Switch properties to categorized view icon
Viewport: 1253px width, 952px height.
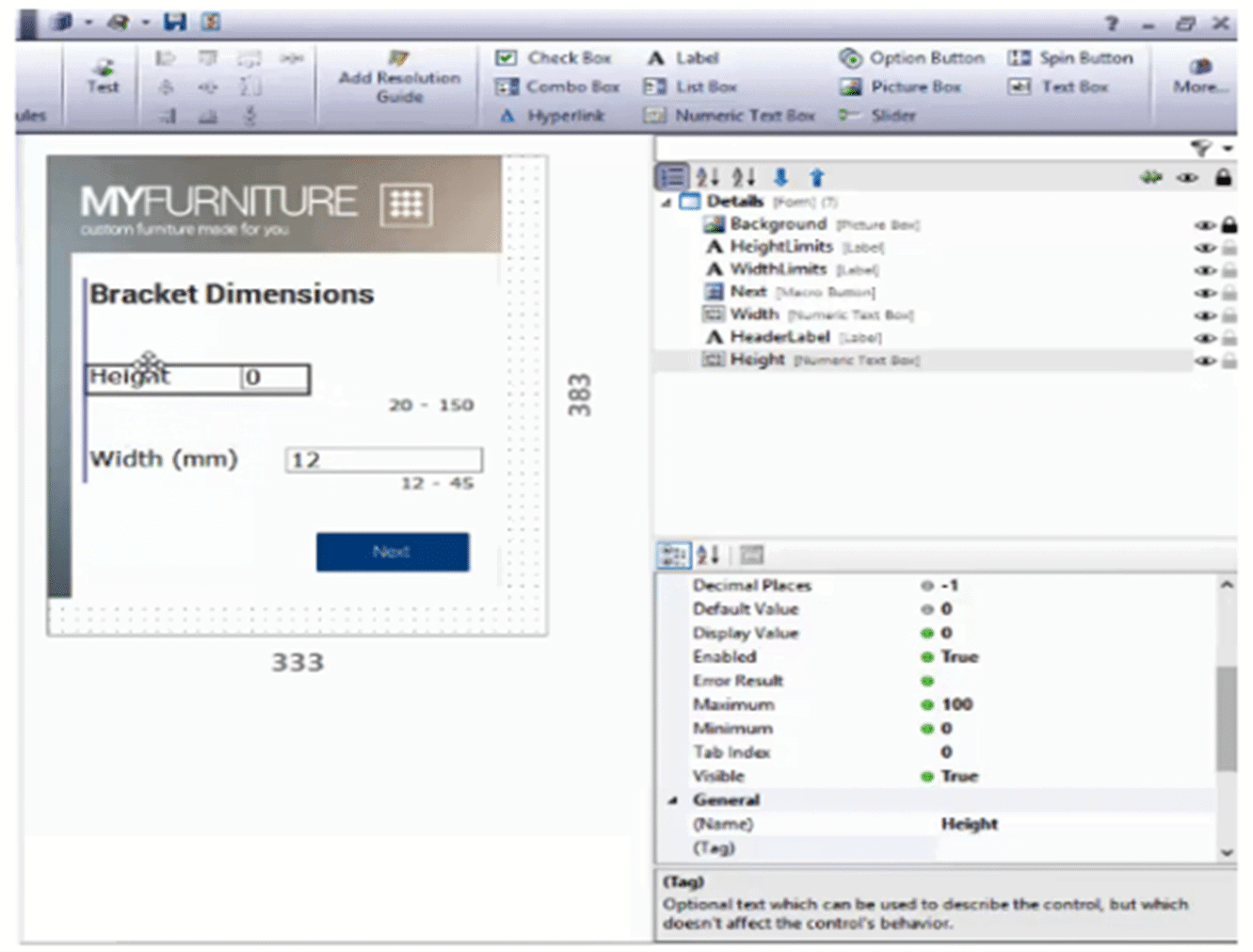[673, 555]
